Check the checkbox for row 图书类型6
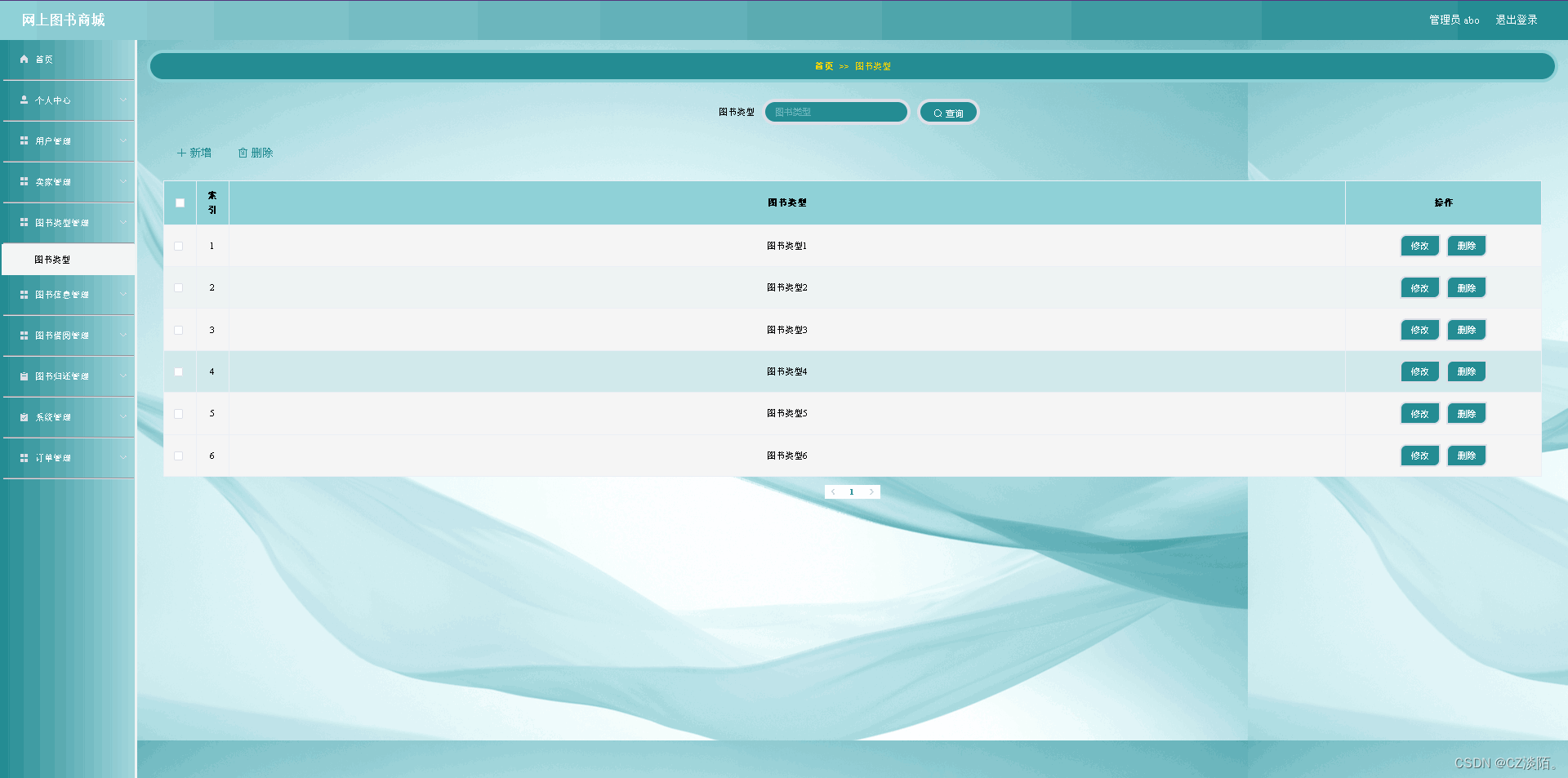The image size is (1568, 778). tap(179, 456)
